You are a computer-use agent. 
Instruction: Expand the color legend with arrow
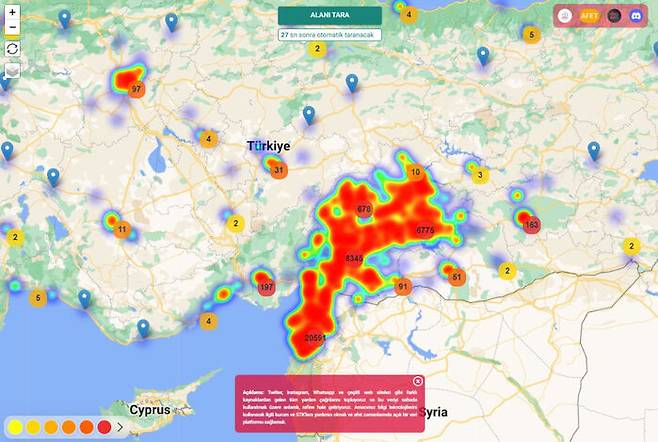(120, 427)
